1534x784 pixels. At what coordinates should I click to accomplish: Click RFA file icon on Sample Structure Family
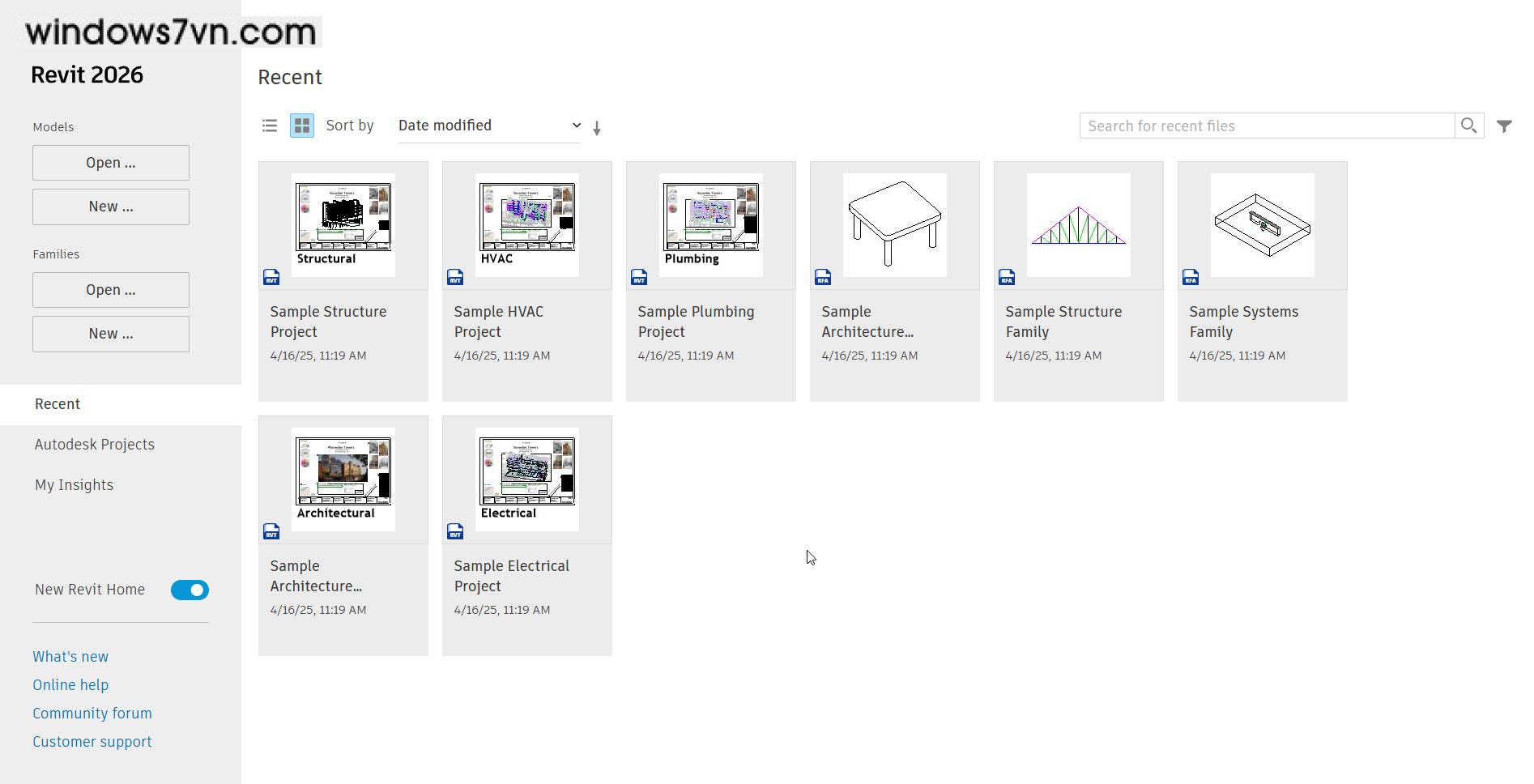pos(1007,278)
